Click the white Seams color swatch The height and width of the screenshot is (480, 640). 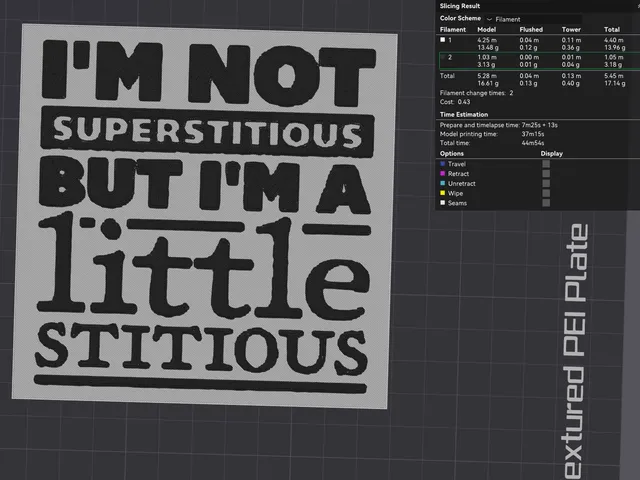pos(442,203)
